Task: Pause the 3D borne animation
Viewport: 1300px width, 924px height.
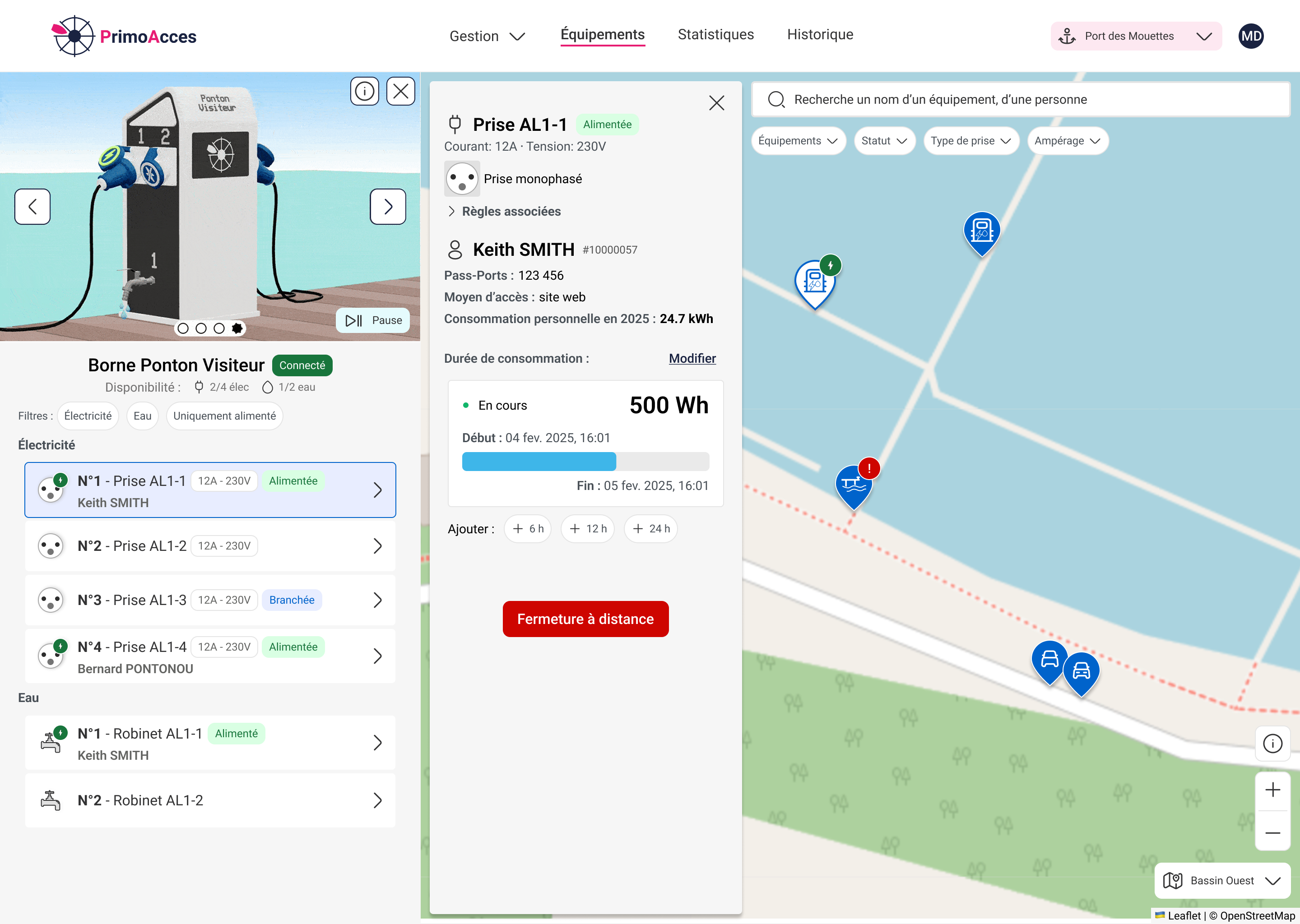Action: click(373, 320)
